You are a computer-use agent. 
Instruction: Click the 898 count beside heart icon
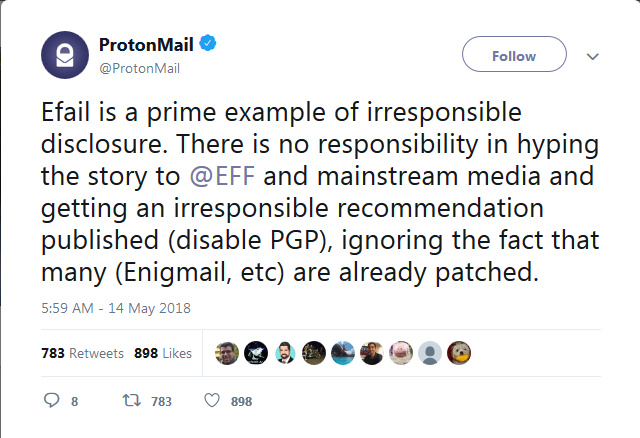[x=241, y=401]
